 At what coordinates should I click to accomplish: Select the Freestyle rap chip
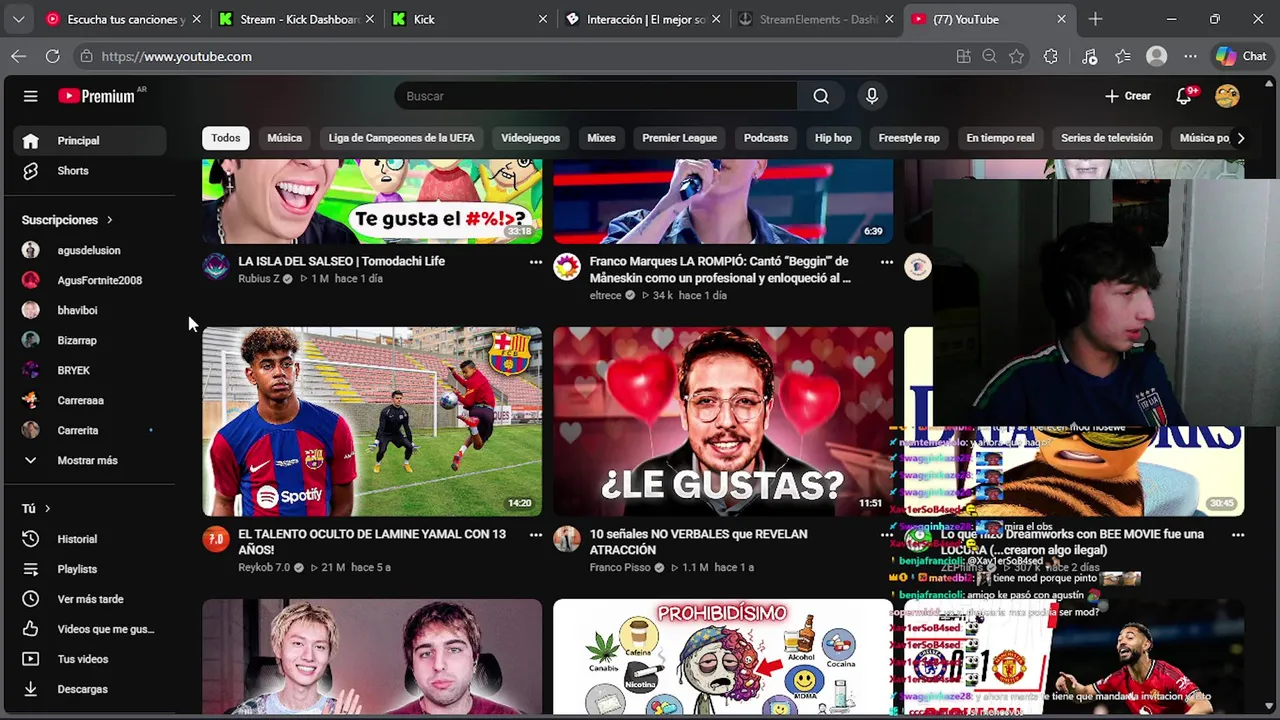pyautogui.click(x=909, y=138)
